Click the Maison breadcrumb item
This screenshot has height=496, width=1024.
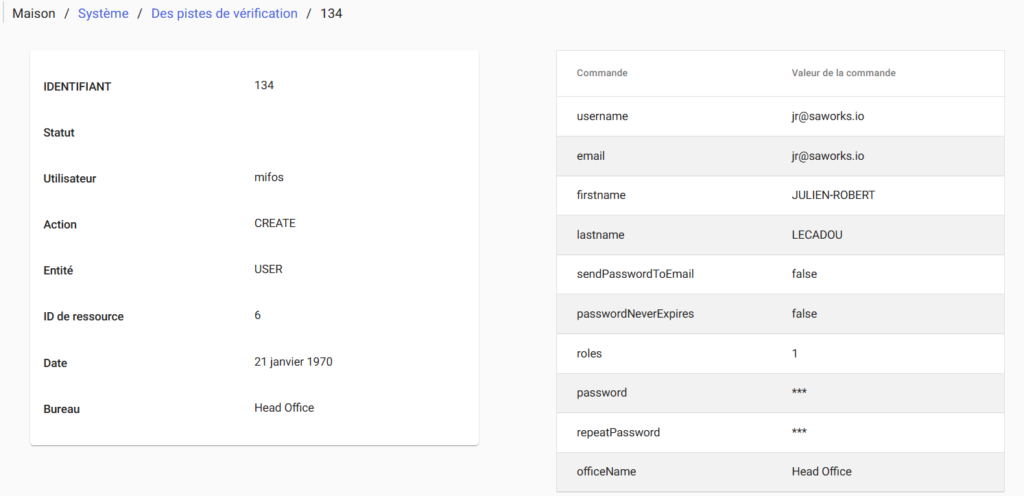(x=34, y=14)
